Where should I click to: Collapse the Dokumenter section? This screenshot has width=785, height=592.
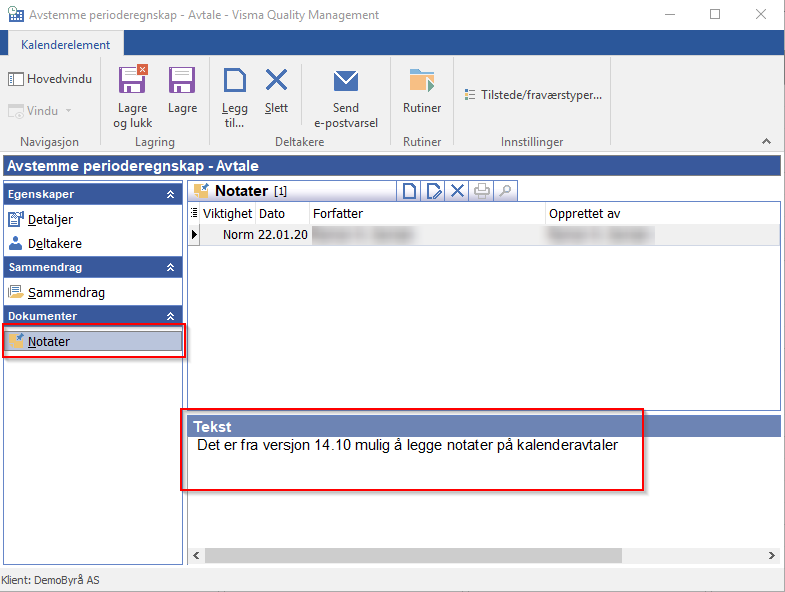click(x=170, y=316)
